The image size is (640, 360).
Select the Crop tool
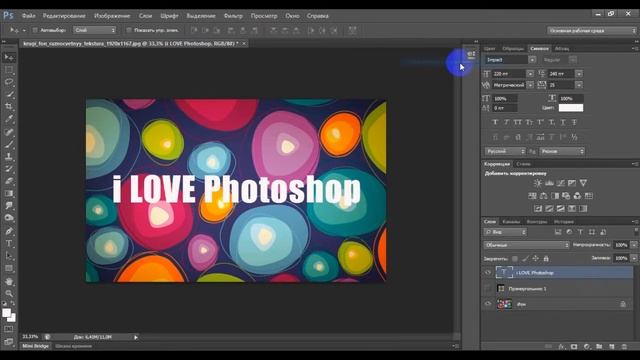pyautogui.click(x=9, y=107)
